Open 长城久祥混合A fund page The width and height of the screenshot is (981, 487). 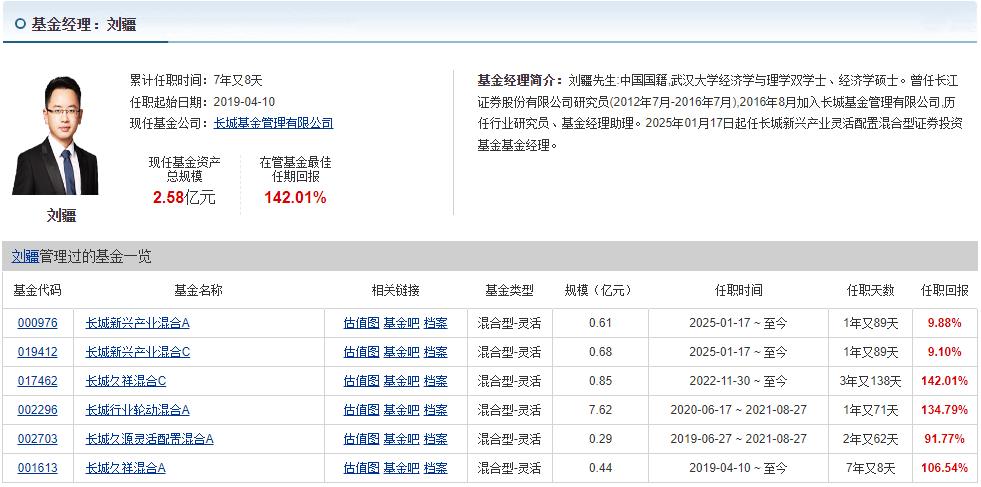click(x=126, y=468)
